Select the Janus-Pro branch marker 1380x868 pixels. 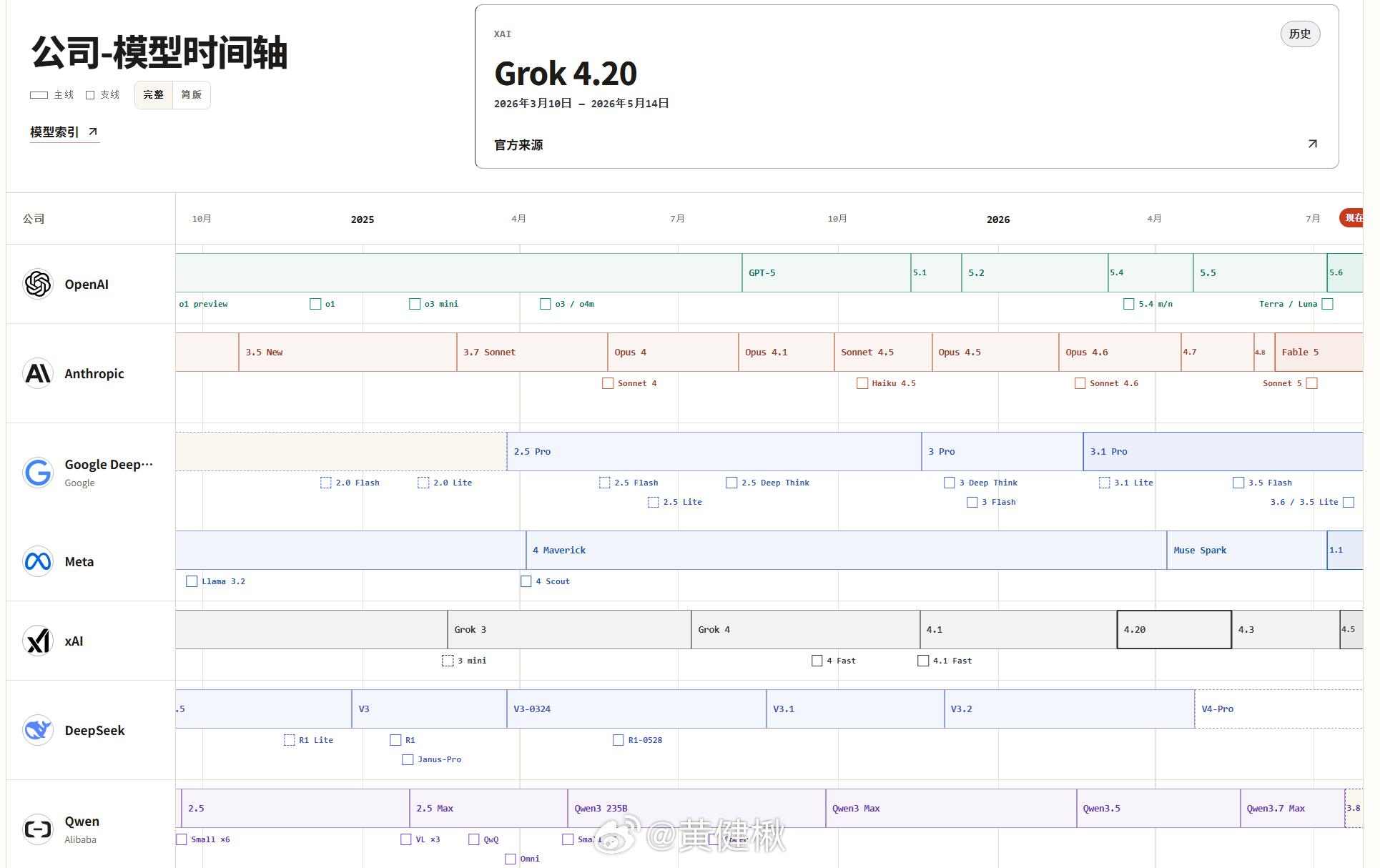[x=408, y=759]
